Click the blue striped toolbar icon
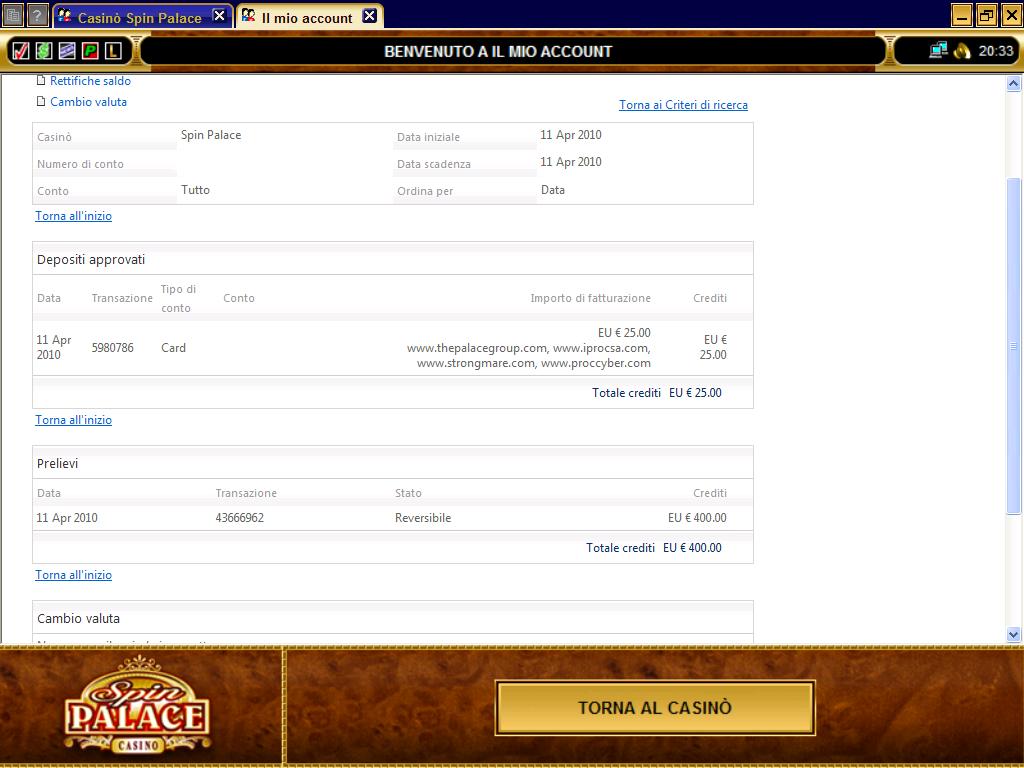This screenshot has width=1024, height=768. pos(67,50)
